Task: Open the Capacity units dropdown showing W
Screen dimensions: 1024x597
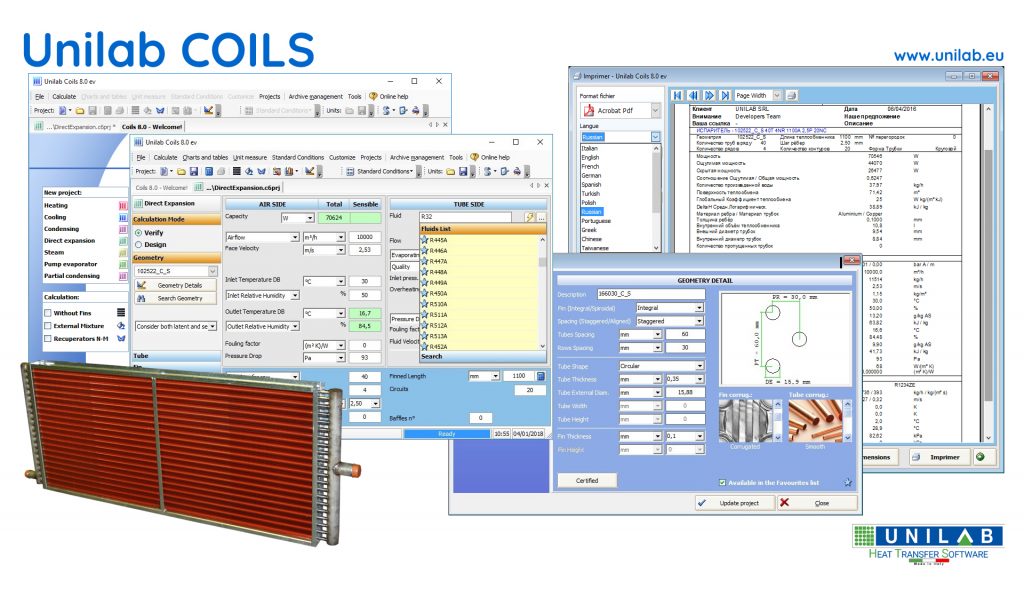Action: (311, 216)
